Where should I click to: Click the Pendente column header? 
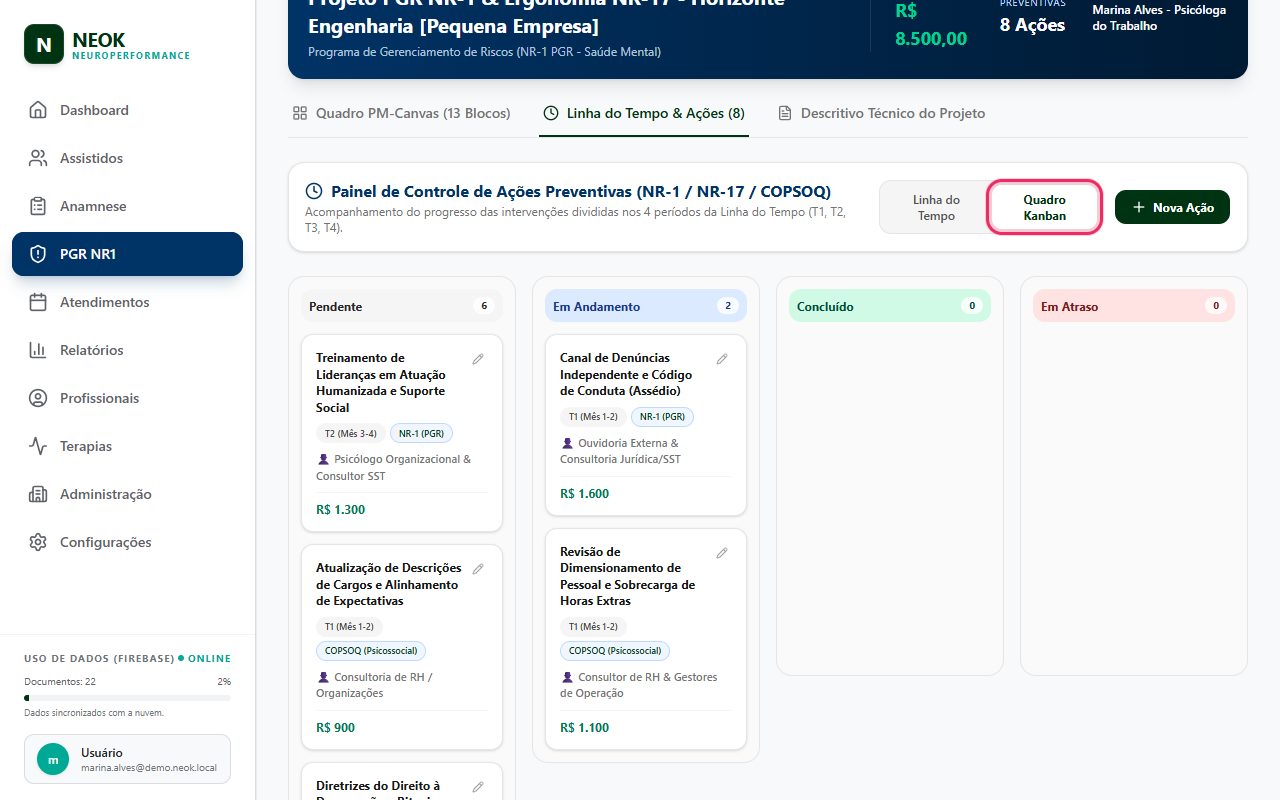click(x=402, y=306)
